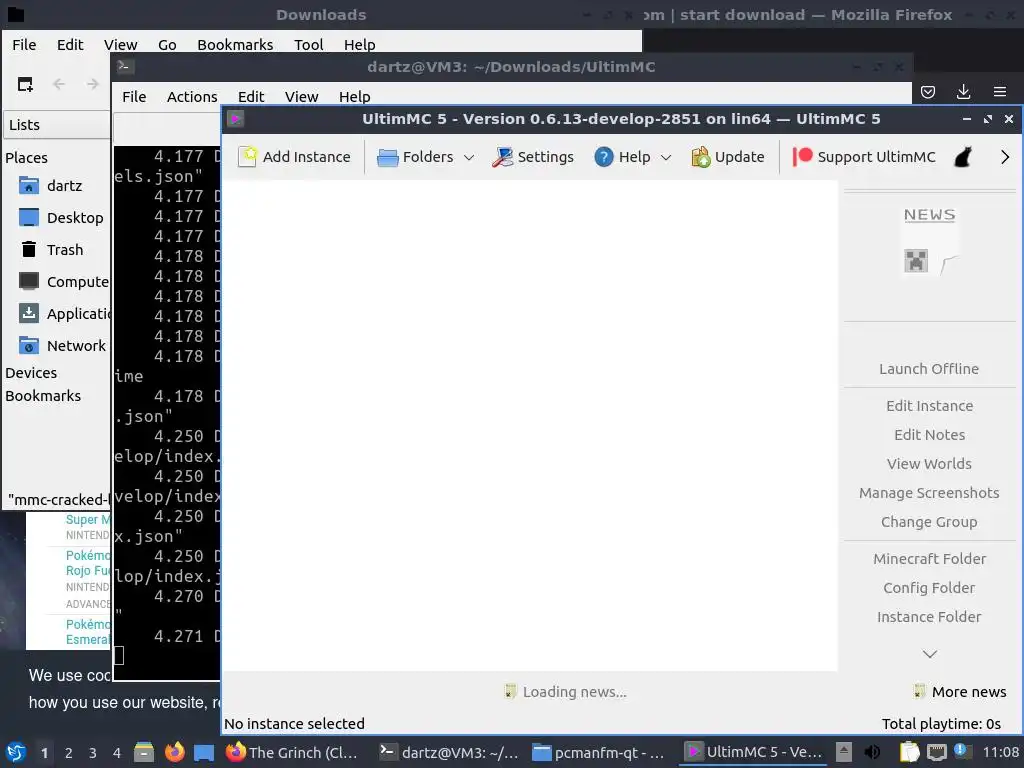Click the Help toolbar button
The height and width of the screenshot is (768, 1024).
point(622,157)
